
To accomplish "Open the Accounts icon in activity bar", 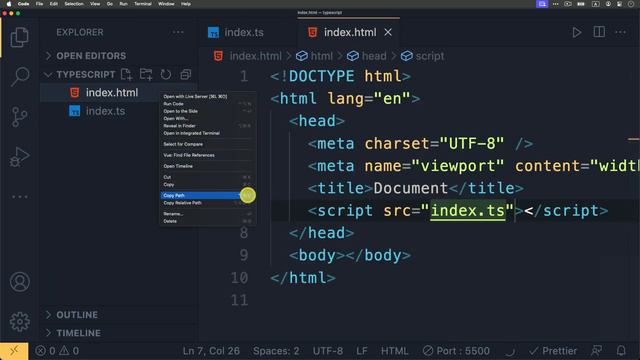I will click(x=19, y=282).
